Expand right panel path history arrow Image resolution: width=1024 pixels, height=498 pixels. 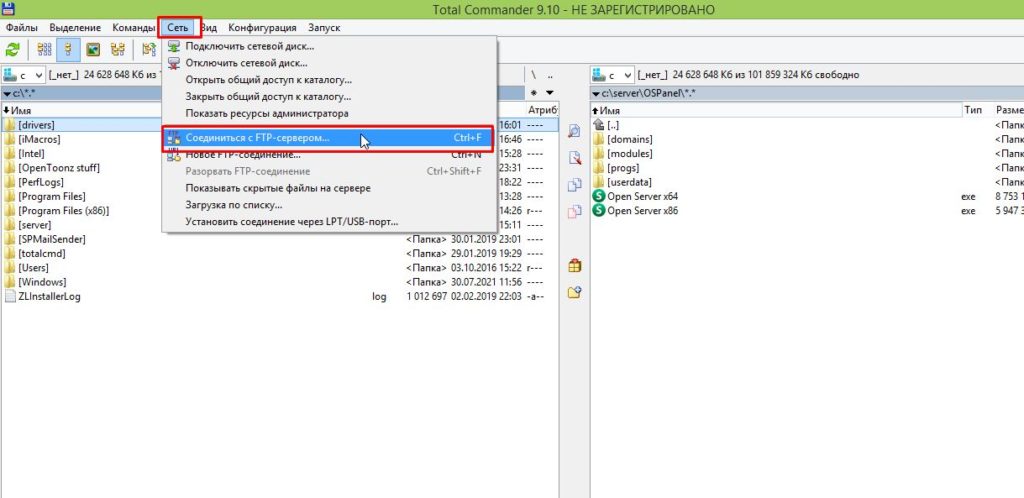click(595, 93)
